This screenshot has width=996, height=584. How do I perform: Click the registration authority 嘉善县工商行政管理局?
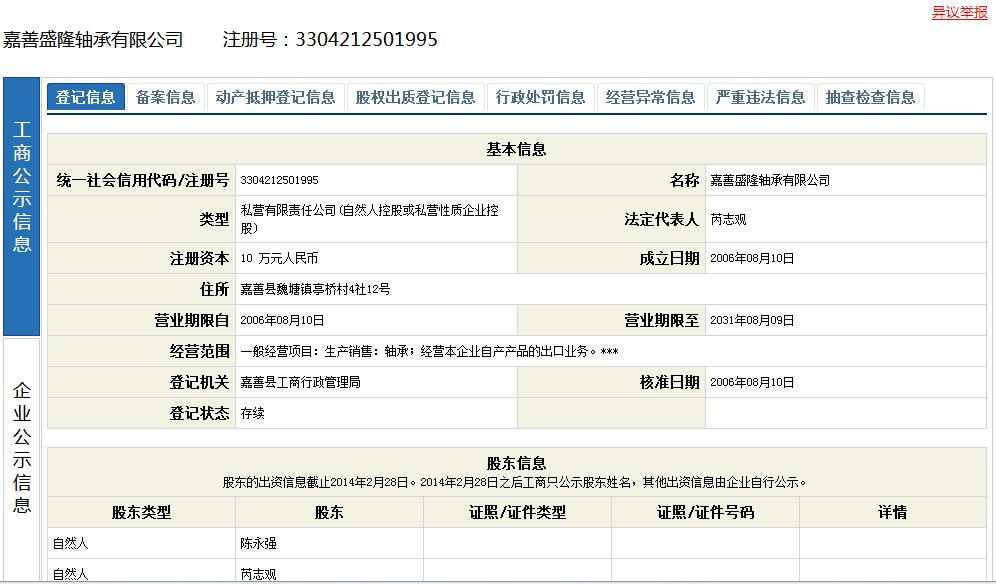click(300, 383)
